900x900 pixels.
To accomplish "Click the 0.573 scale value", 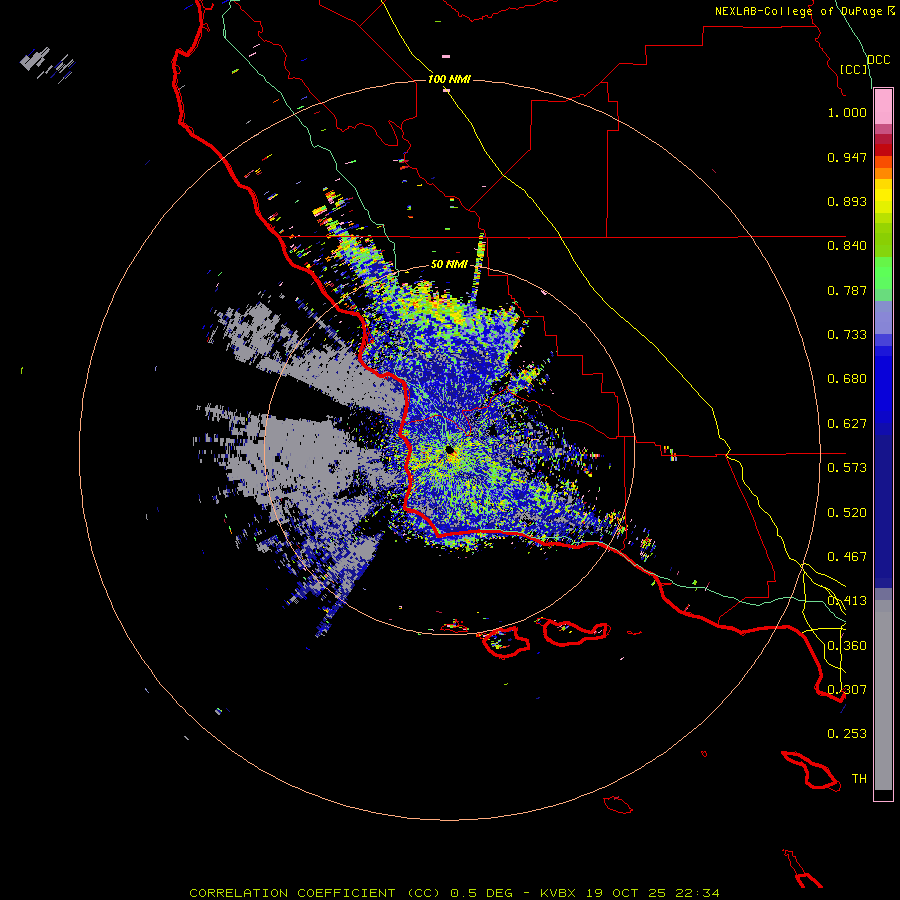I will pos(847,468).
